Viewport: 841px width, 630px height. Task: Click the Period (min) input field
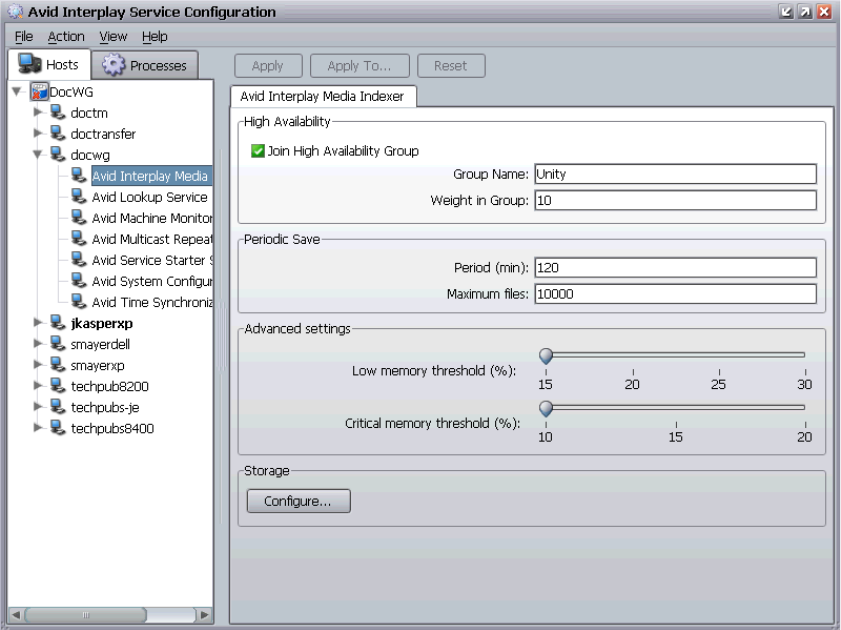675,267
